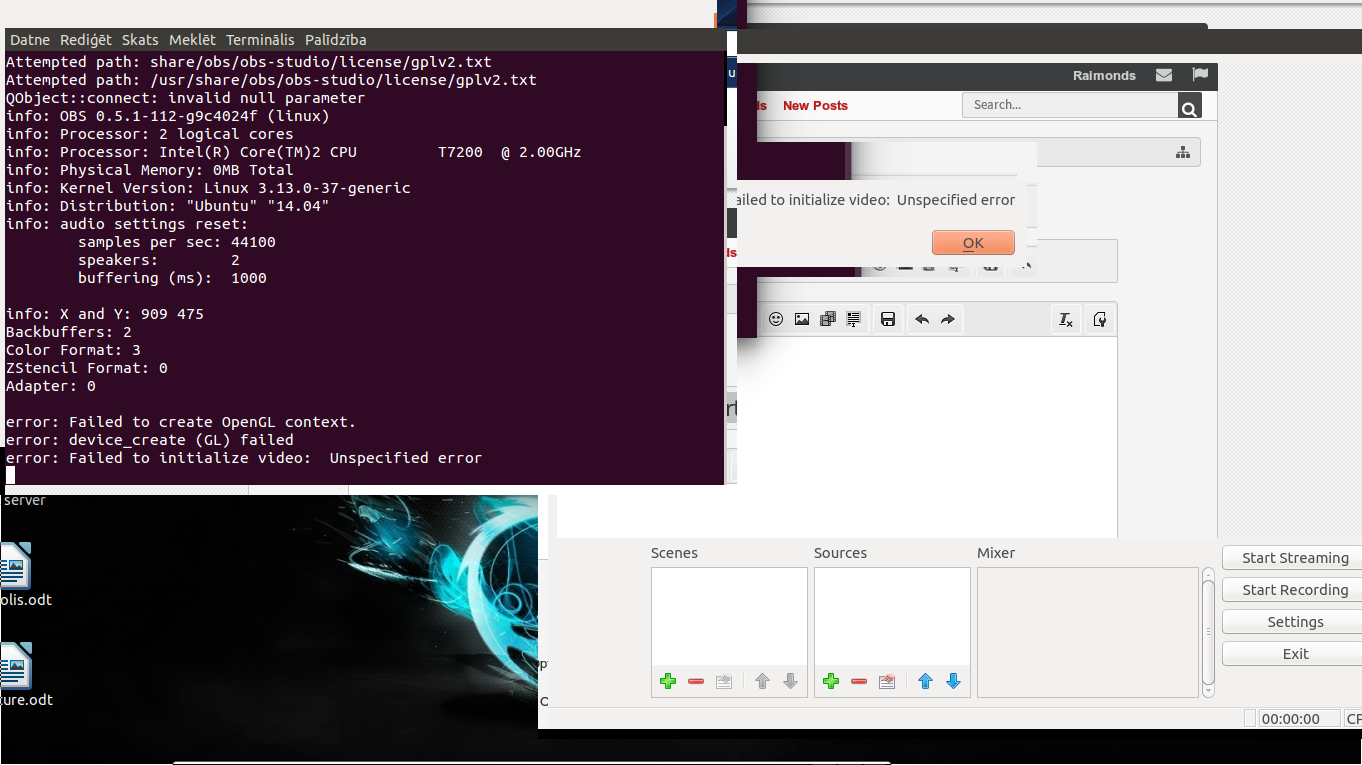The height and width of the screenshot is (765, 1362).
Task: Insert media in the forum editor
Action: [828, 319]
